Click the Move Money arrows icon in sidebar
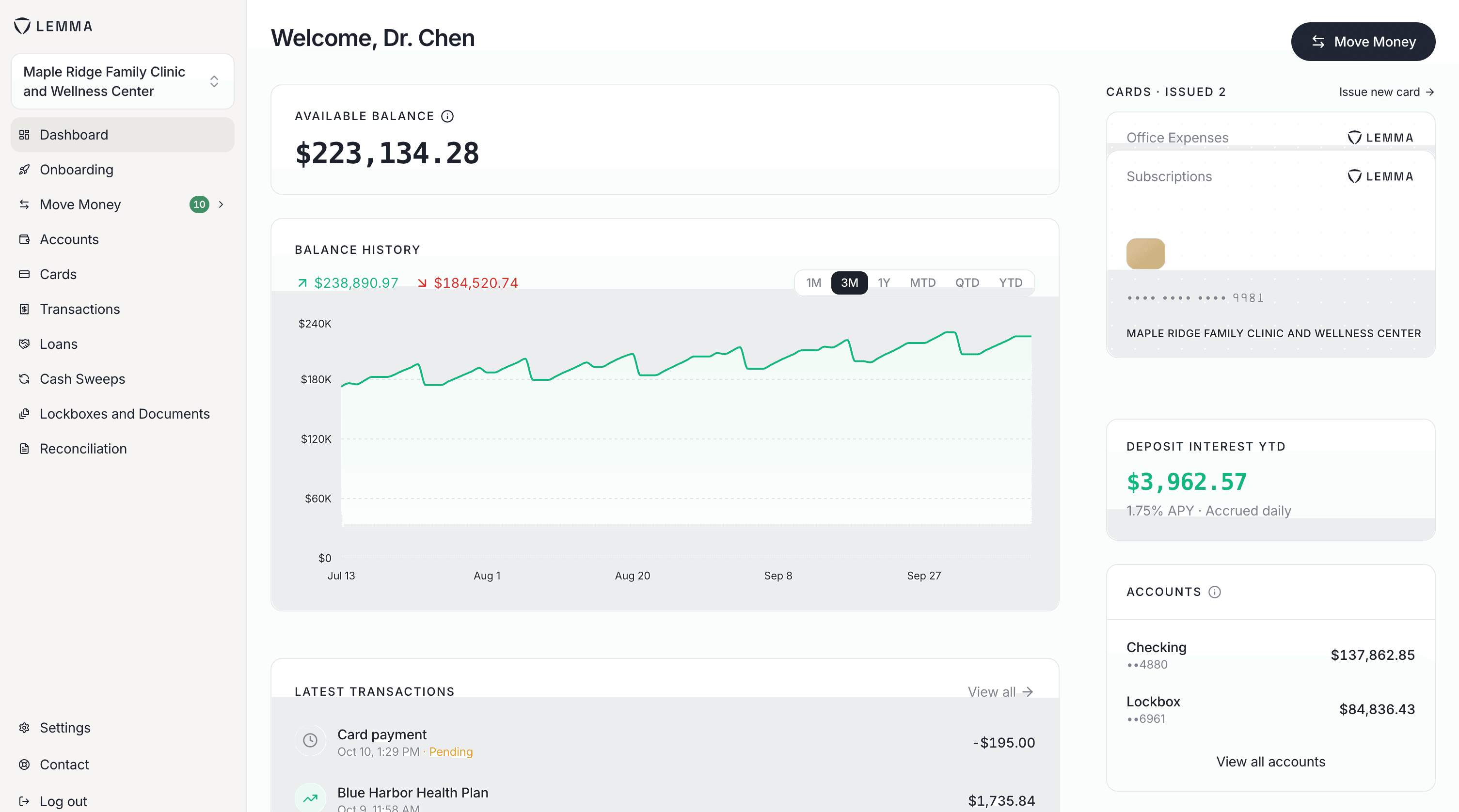Viewport: 1459px width, 812px height. 24,204
